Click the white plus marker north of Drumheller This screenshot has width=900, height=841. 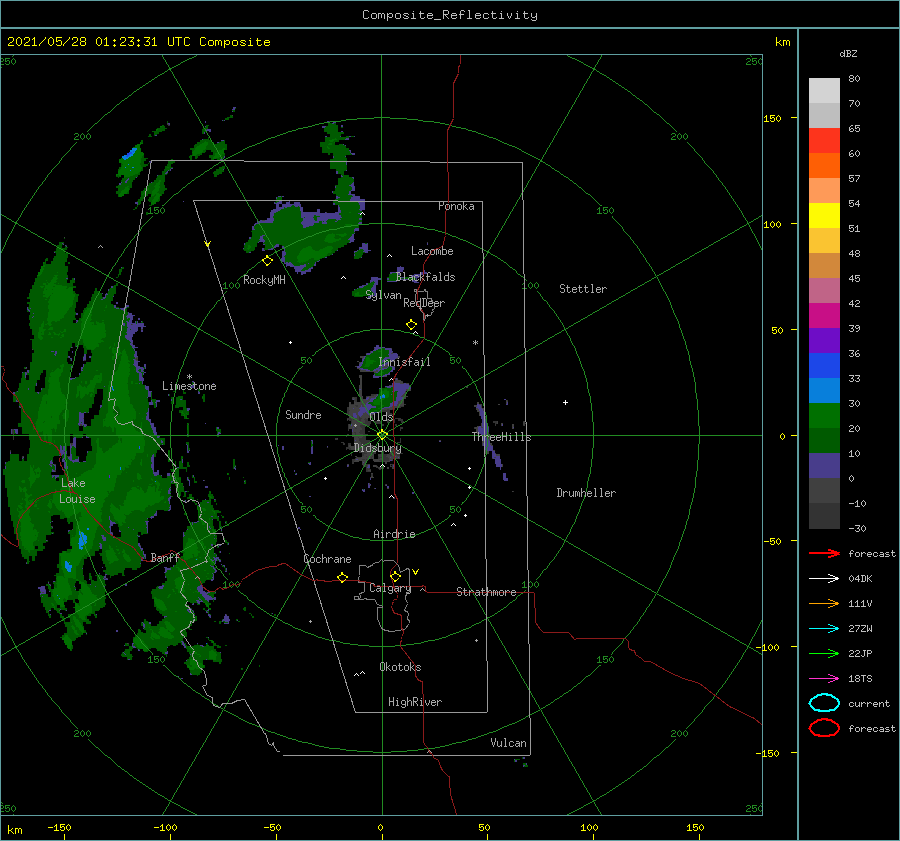click(x=565, y=402)
